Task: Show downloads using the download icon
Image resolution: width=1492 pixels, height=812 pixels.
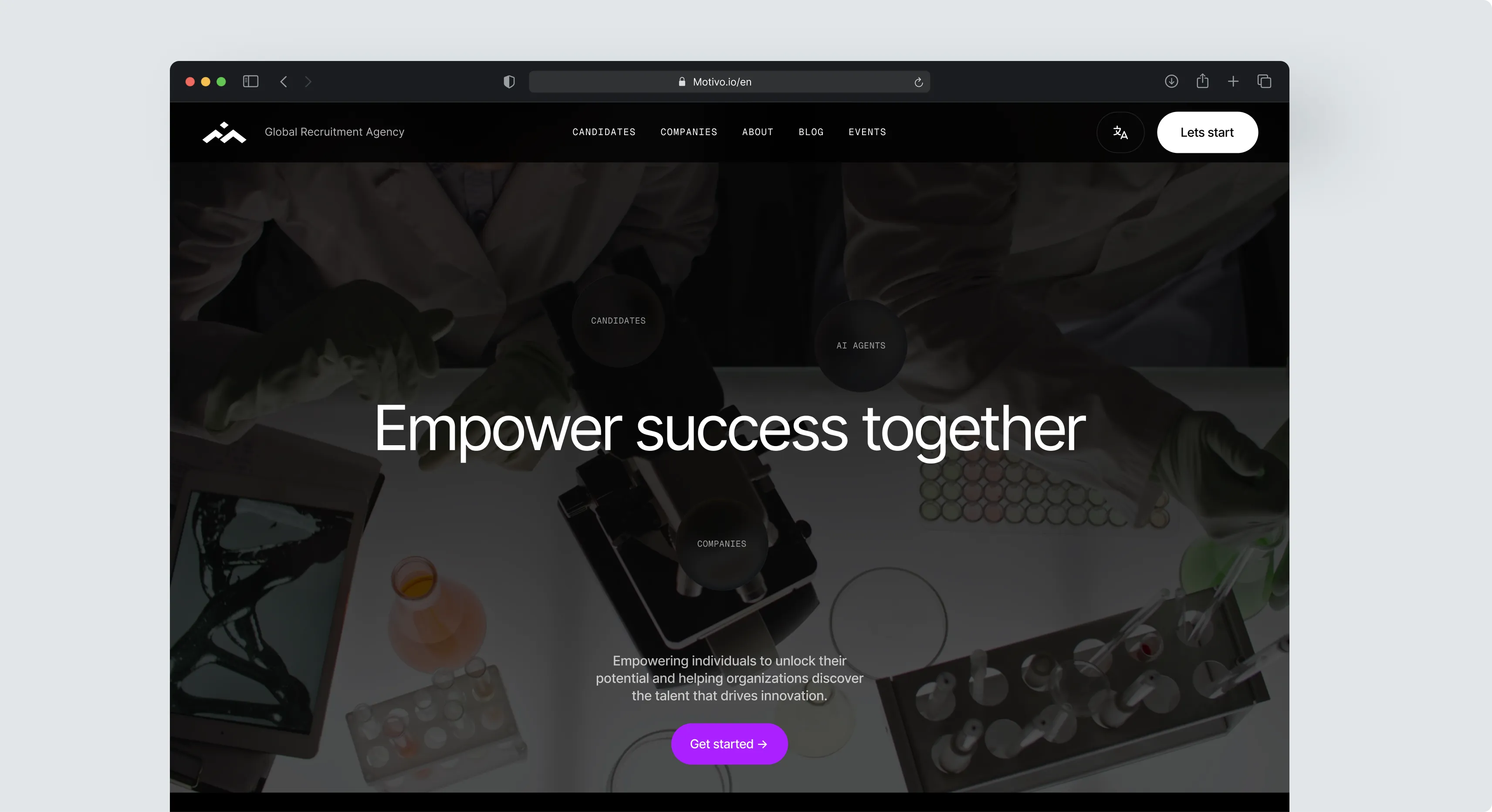Action: tap(1171, 81)
